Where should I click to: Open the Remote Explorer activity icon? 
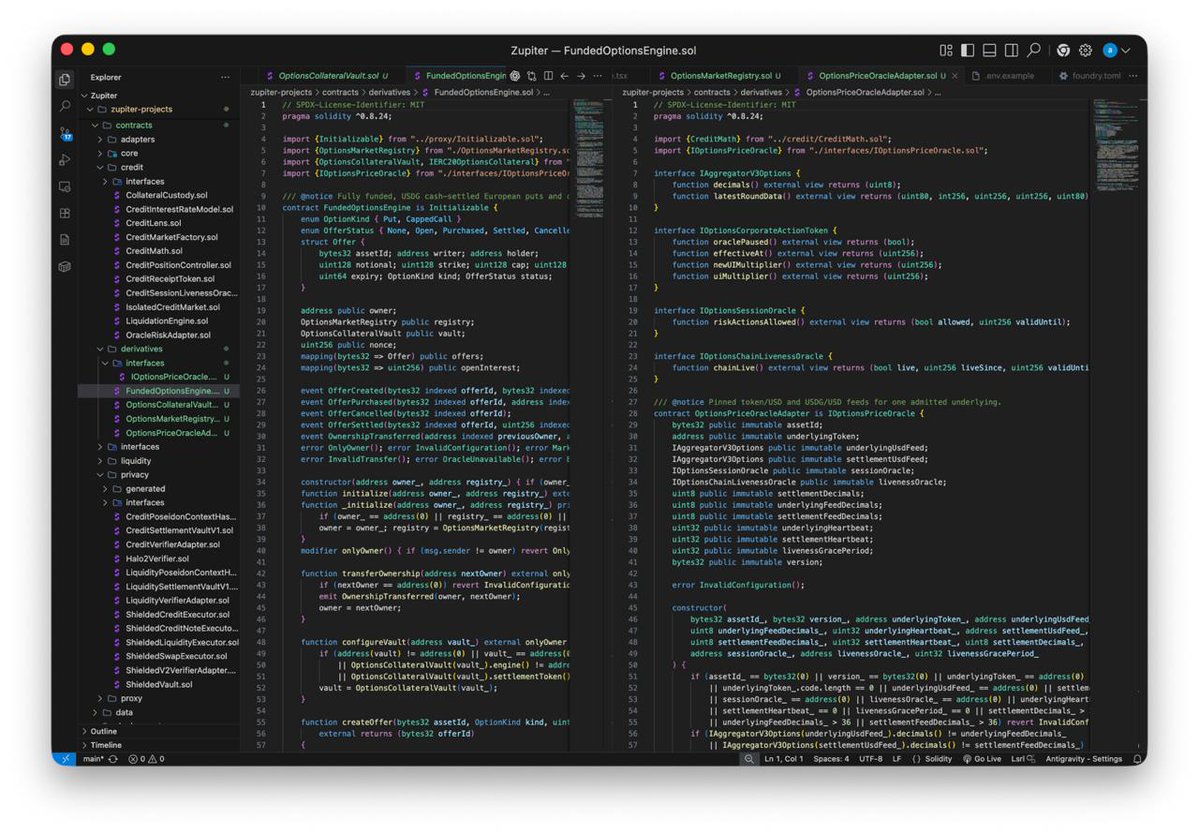tap(65, 187)
